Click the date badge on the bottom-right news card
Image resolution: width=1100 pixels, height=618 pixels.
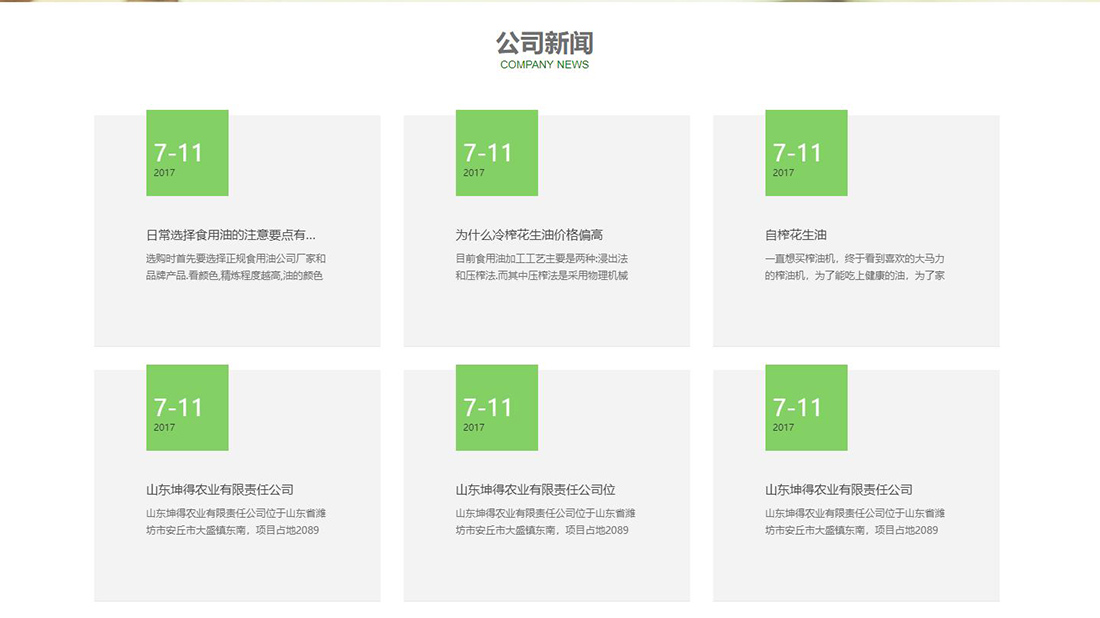(807, 407)
